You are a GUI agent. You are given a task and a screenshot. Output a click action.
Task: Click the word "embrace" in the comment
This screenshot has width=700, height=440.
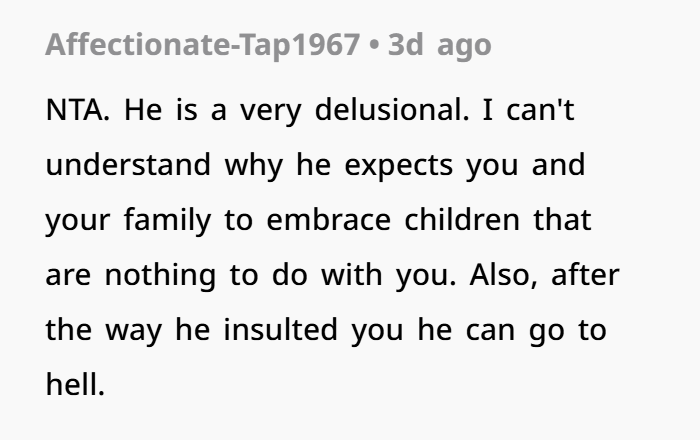pyautogui.click(x=329, y=220)
